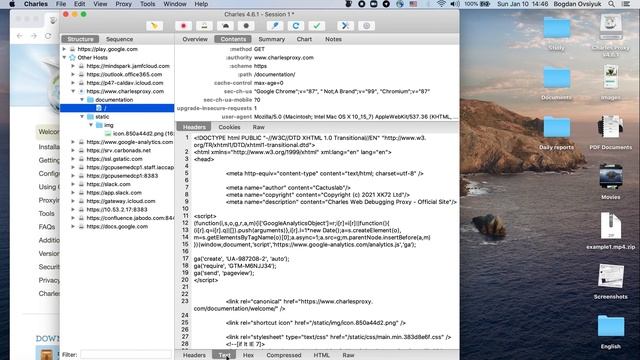Screen dimensions: 640x360
Task: Open Settings with the gear toolbar icon
Action: tap(367, 26)
